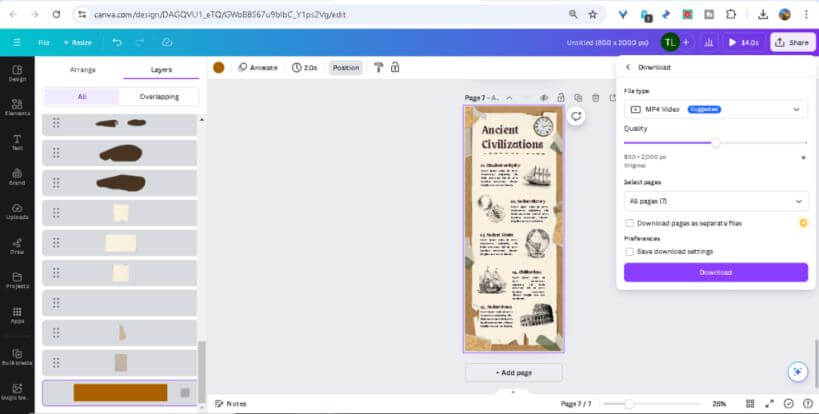Open the Bulk create sidebar panel
The height and width of the screenshot is (414, 819).
click(17, 357)
